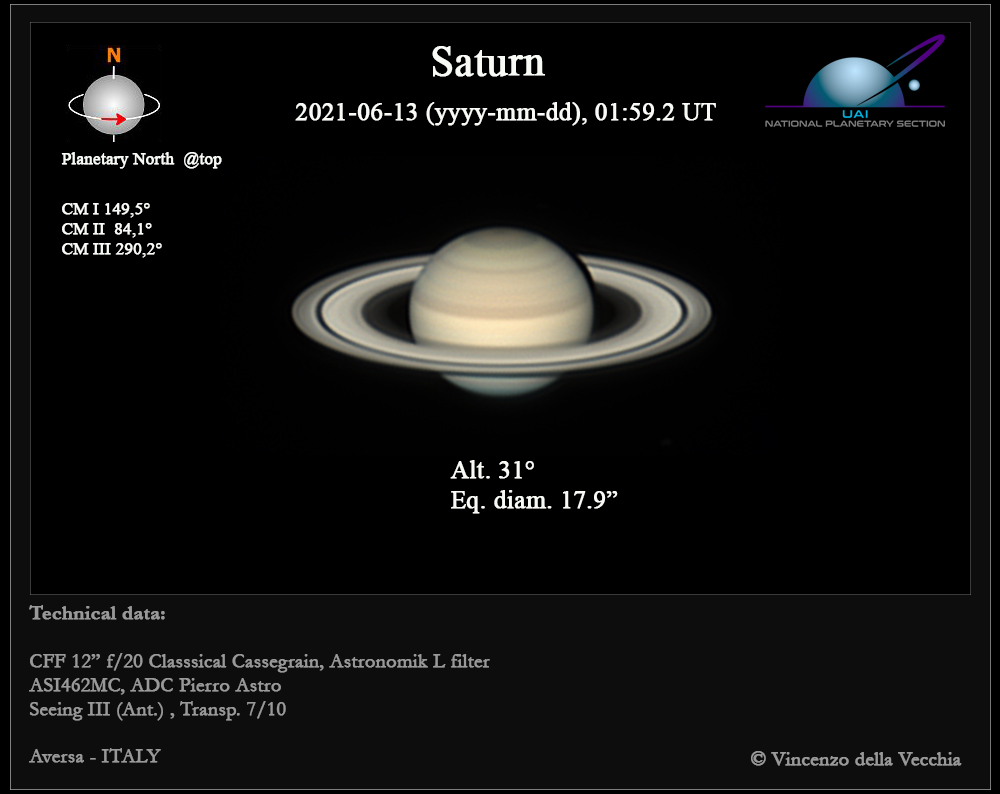The width and height of the screenshot is (1000, 794).
Task: Click the 'Aversa - ITALY' location text
Action: click(x=95, y=756)
